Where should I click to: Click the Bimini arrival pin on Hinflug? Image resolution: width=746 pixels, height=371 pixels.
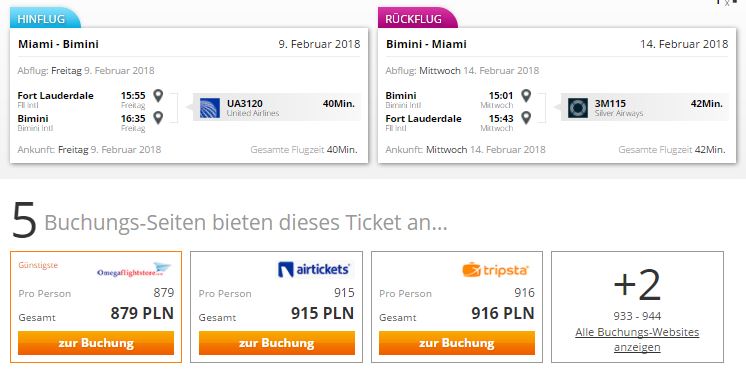(158, 117)
